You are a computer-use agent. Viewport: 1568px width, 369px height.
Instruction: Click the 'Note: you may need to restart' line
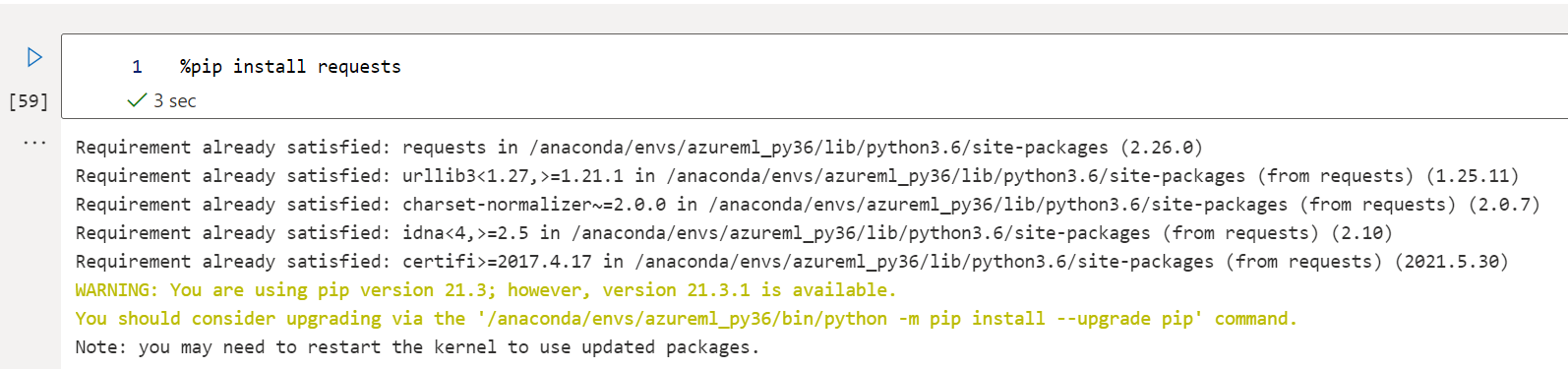418,347
